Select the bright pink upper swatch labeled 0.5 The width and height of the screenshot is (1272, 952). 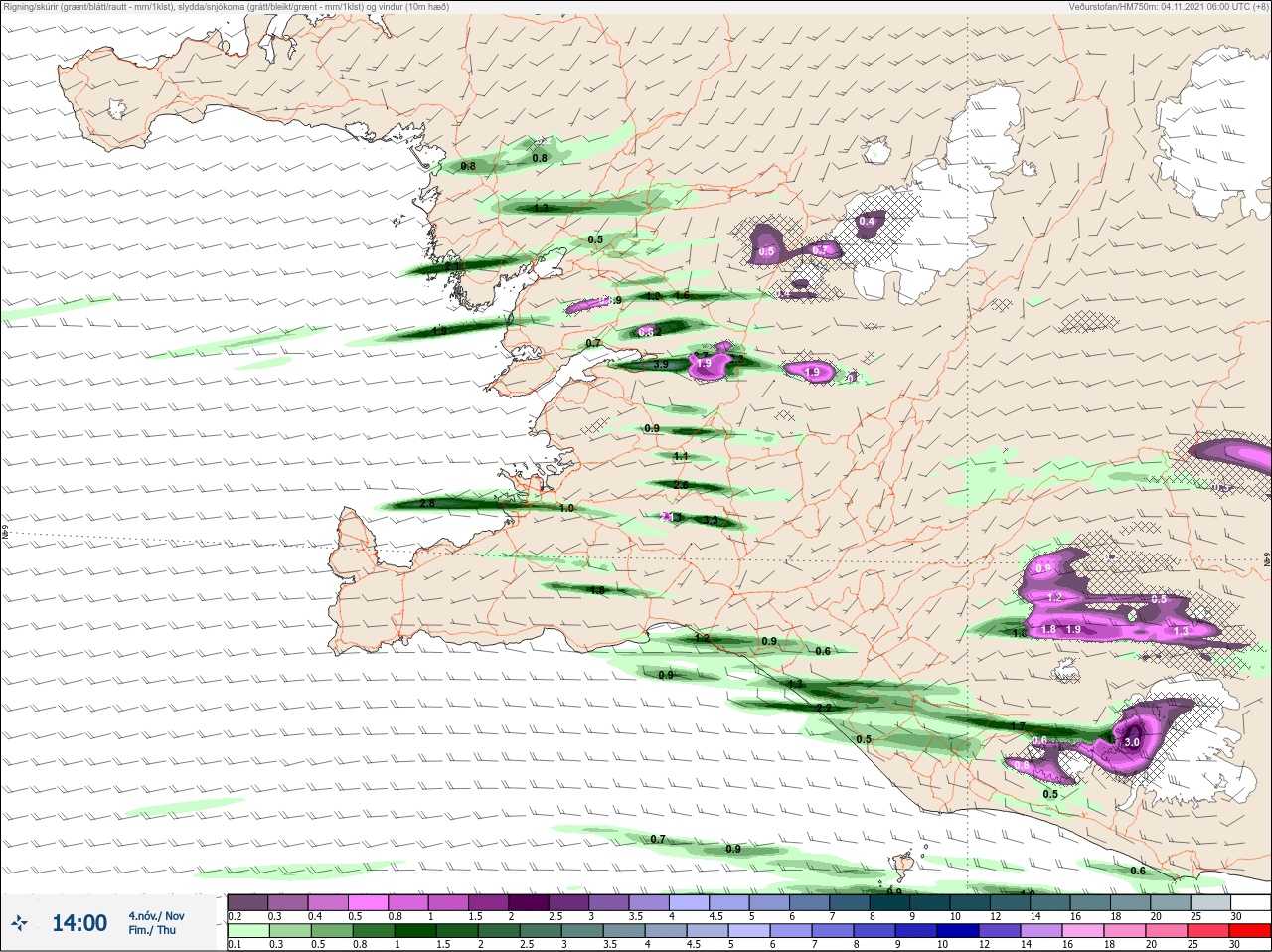click(369, 902)
